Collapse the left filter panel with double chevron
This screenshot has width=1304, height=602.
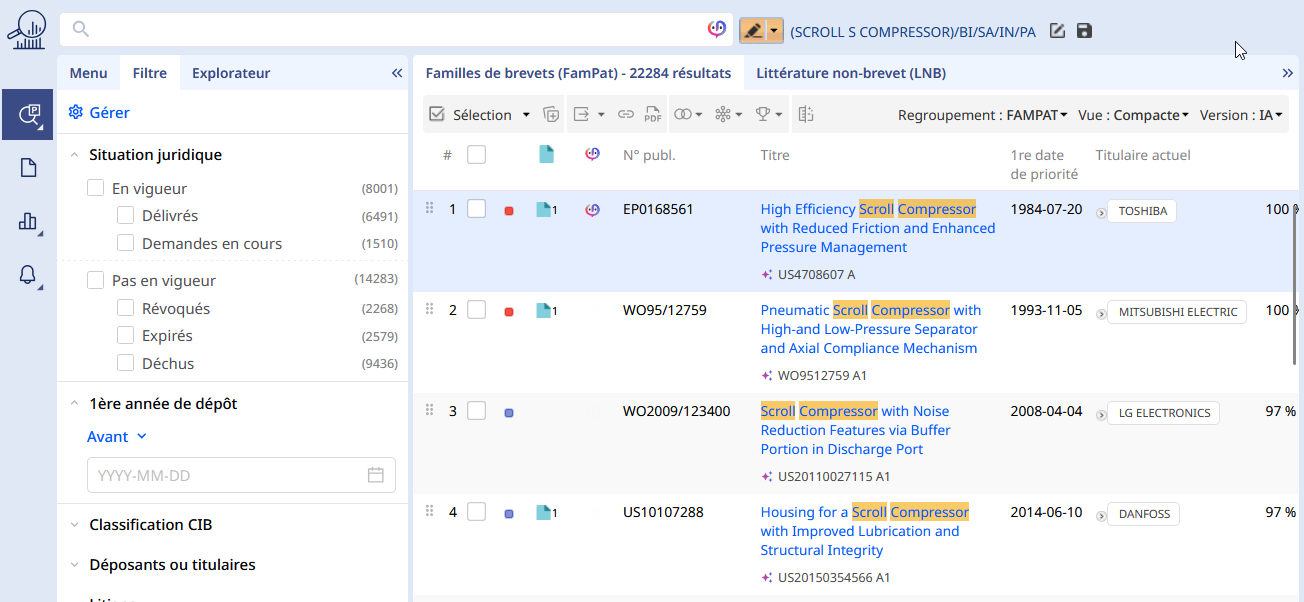point(396,73)
